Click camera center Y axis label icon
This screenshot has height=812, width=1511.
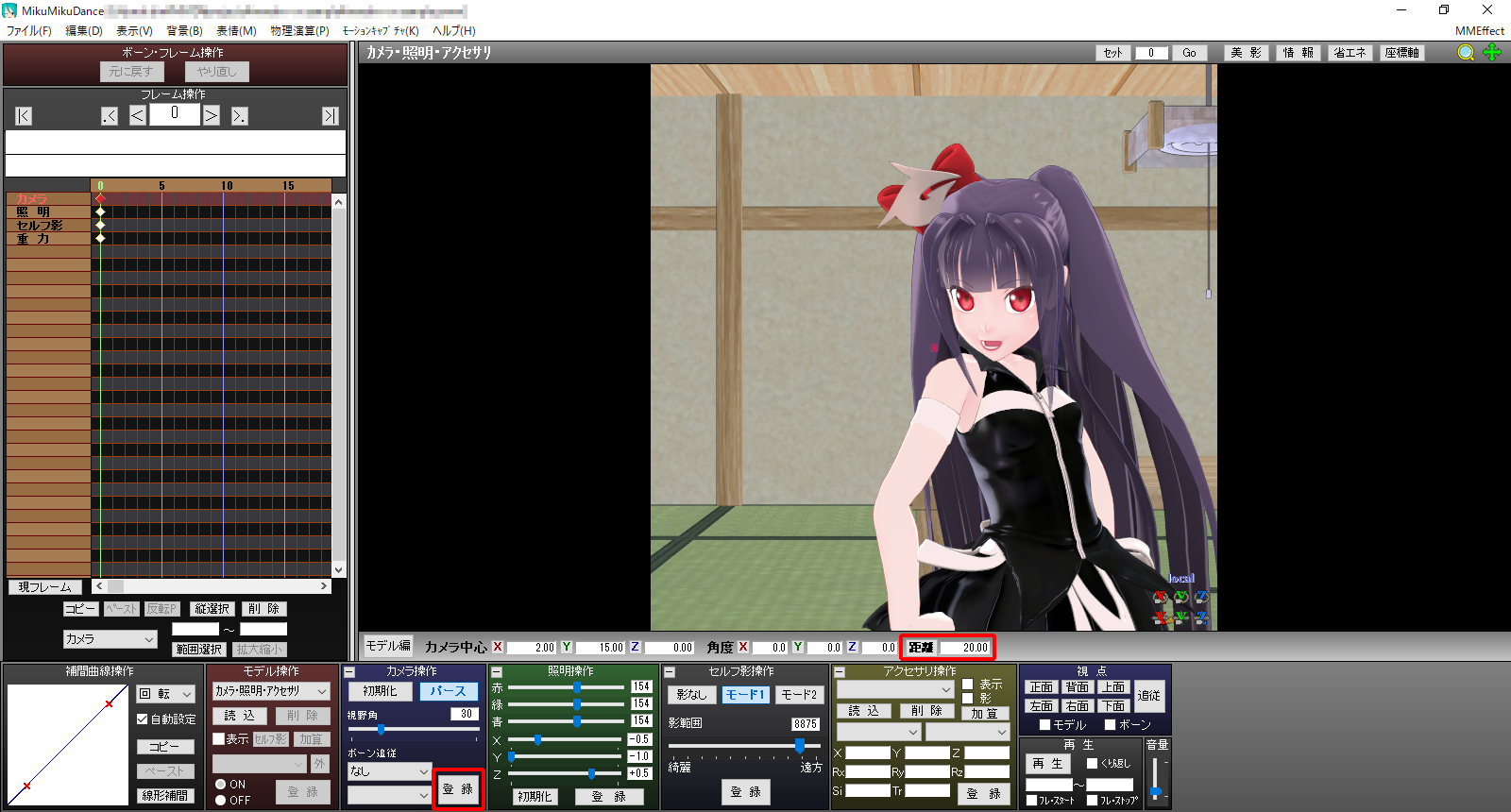pos(567,647)
